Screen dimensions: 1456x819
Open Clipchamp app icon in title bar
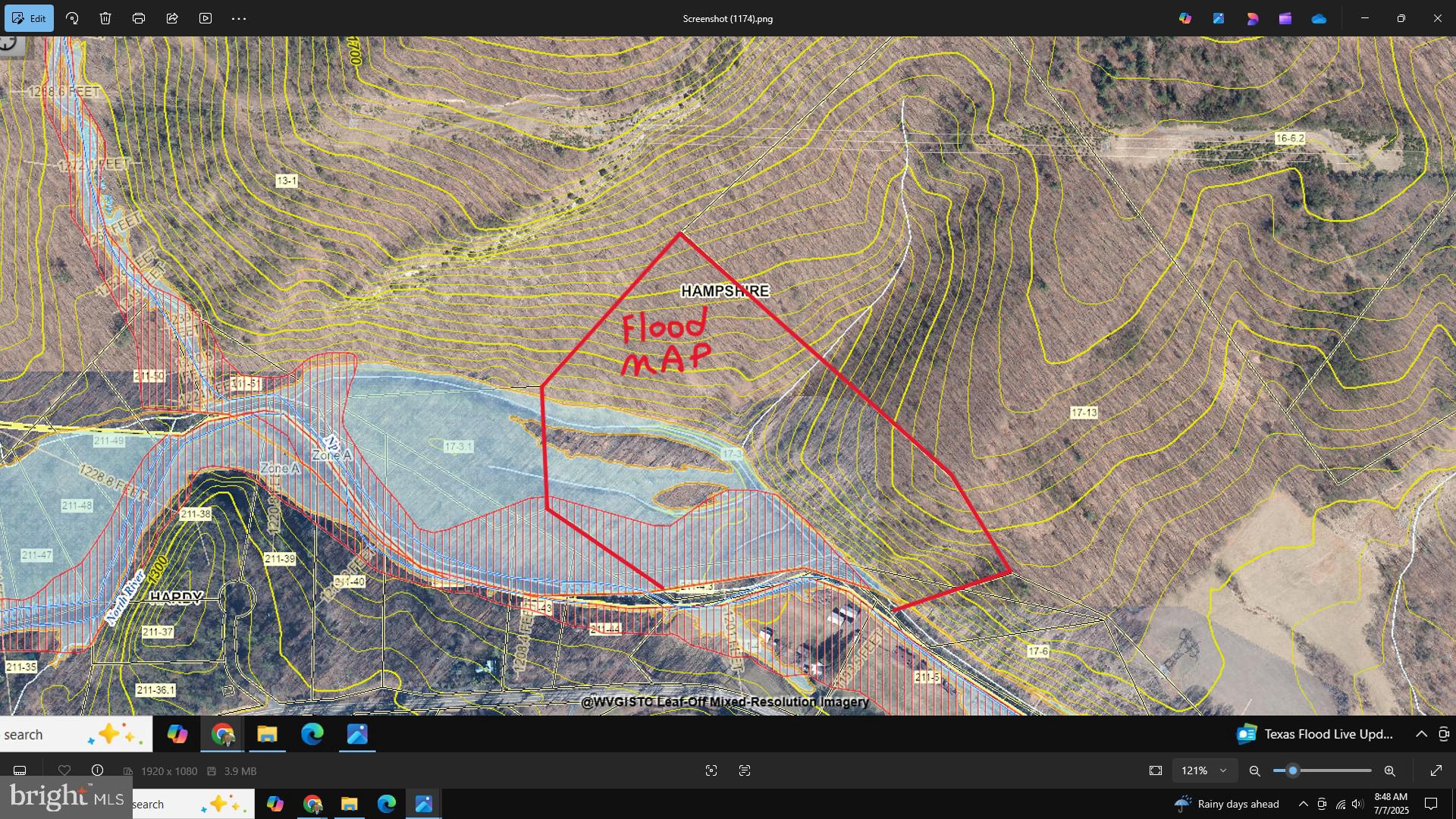point(1285,18)
